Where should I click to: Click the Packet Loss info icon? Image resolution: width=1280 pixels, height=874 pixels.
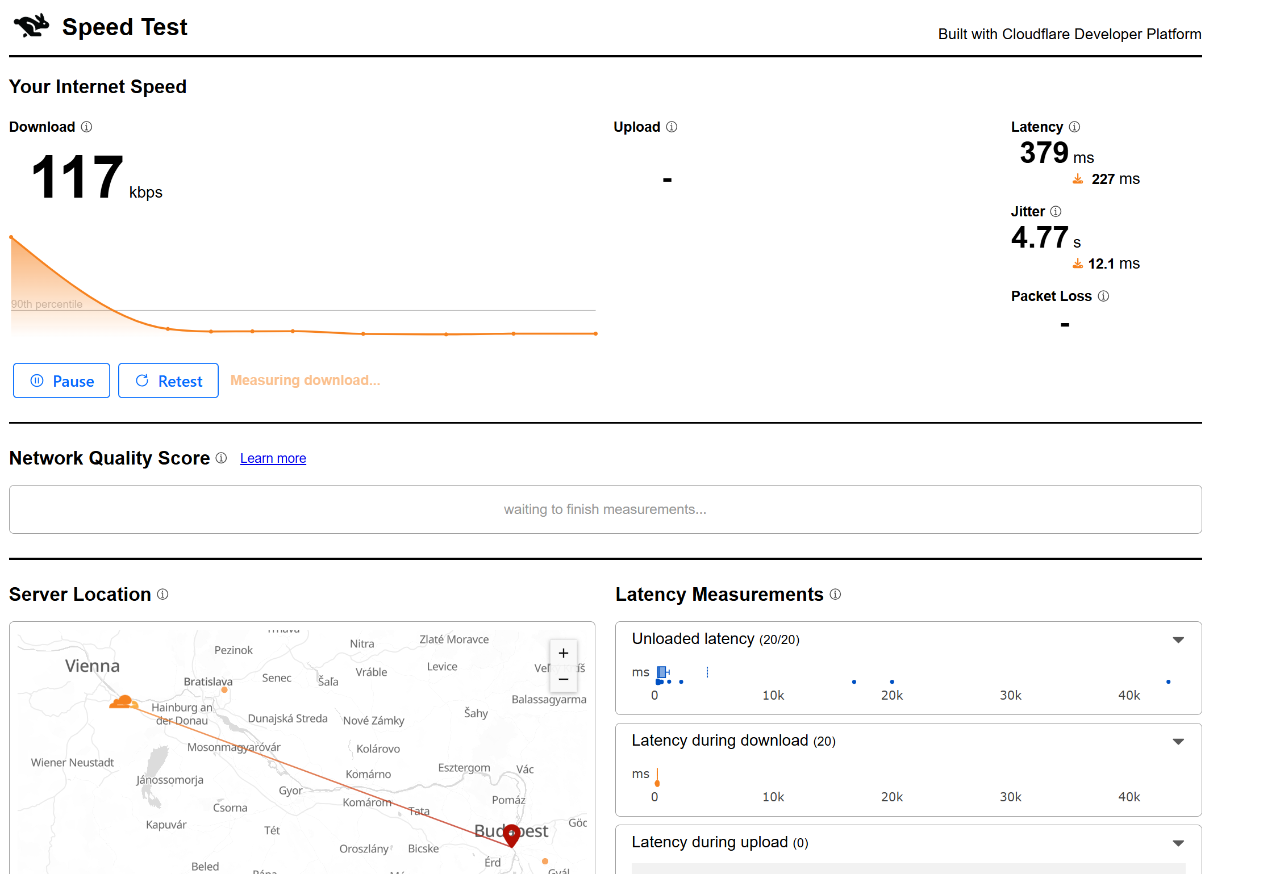pos(1103,296)
